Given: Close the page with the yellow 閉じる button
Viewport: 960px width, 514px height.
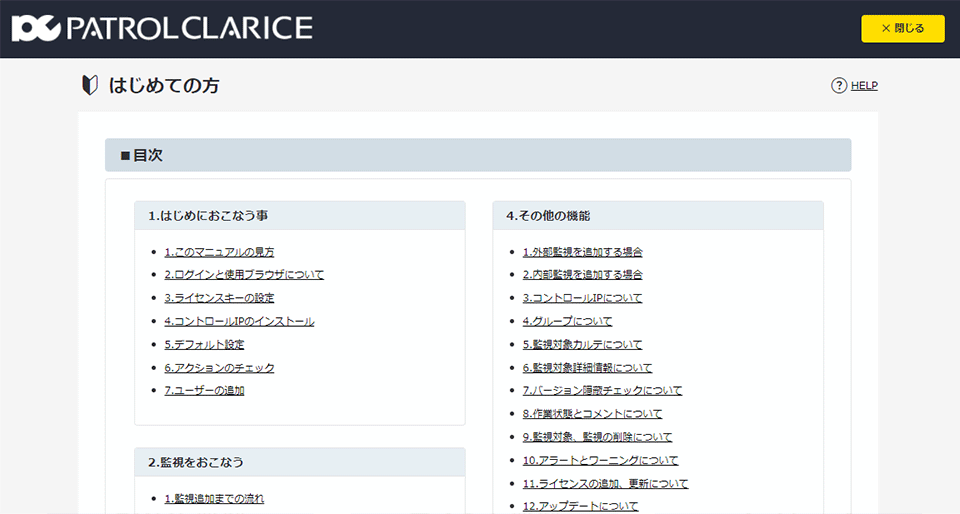Looking at the screenshot, I should (902, 29).
